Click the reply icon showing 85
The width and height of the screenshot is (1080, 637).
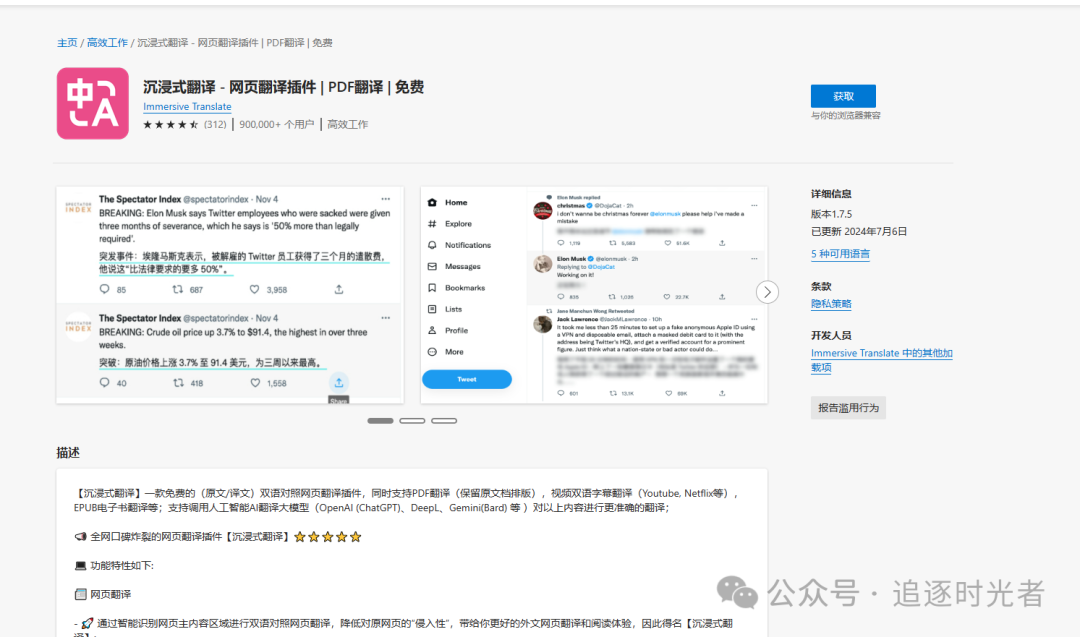pyautogui.click(x=105, y=289)
